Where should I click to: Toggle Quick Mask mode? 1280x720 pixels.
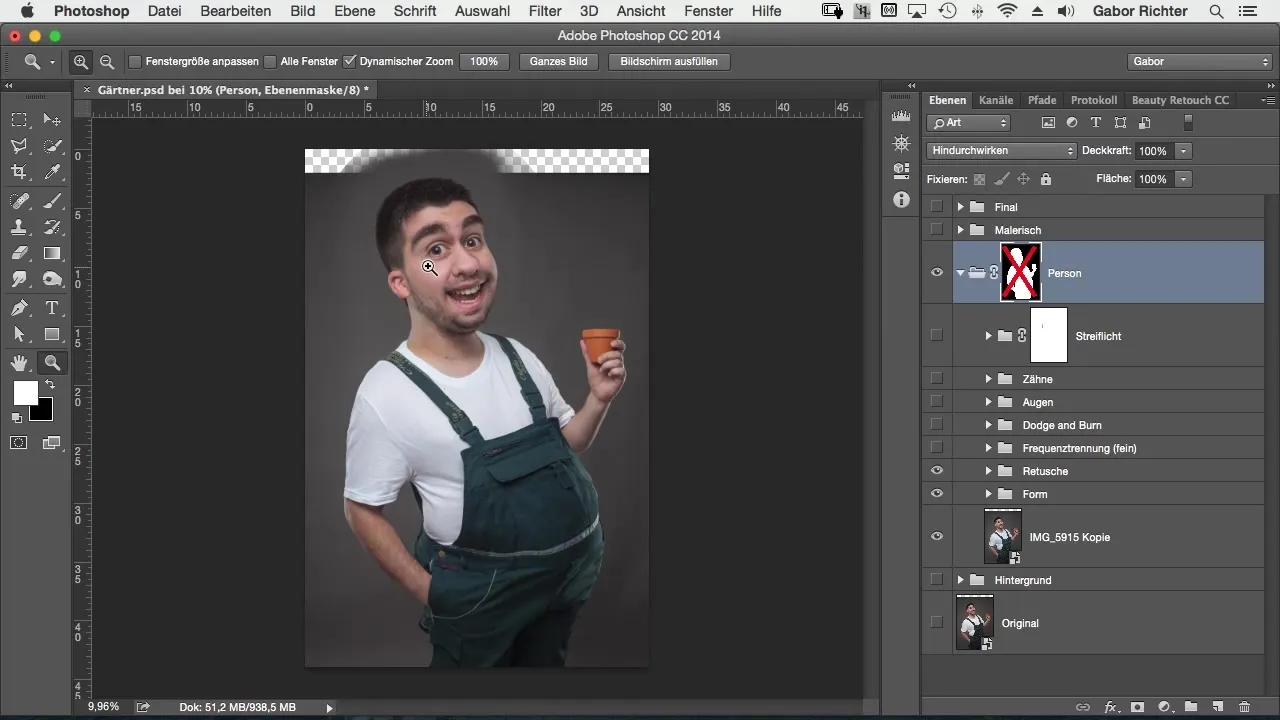(x=19, y=442)
